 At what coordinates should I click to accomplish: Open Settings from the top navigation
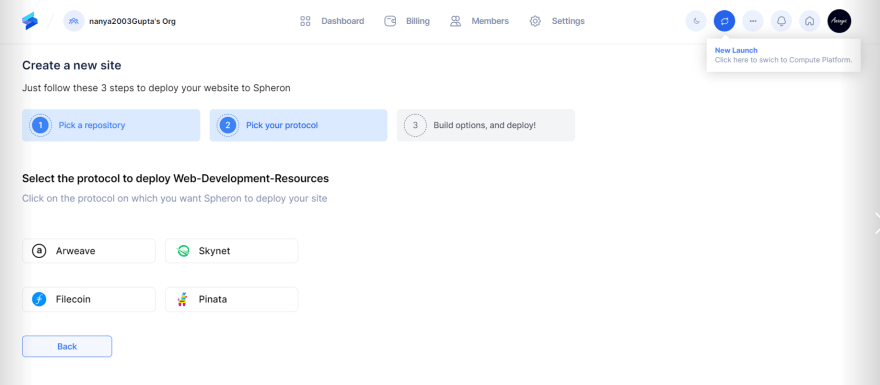click(557, 21)
